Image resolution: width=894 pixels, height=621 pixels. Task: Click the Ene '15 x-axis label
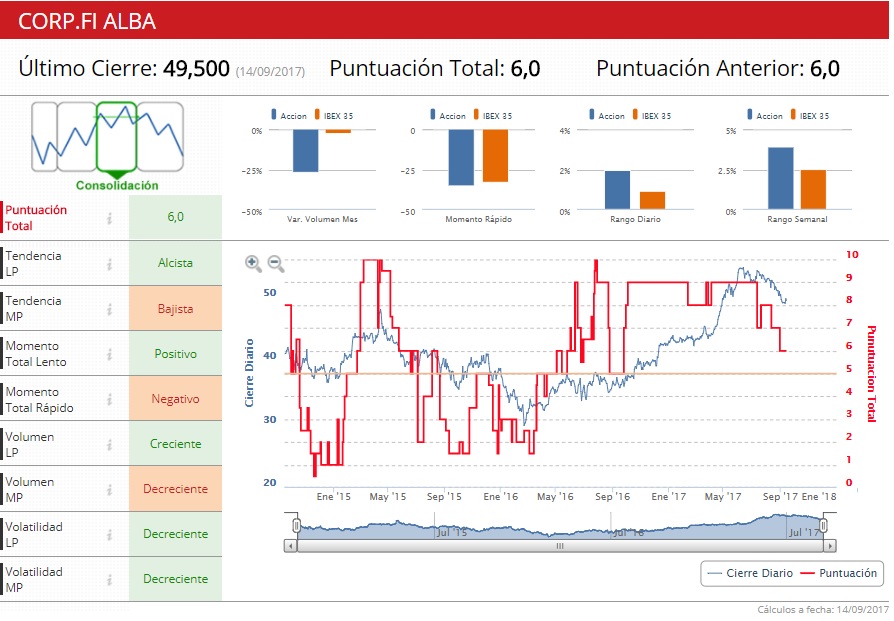click(334, 497)
